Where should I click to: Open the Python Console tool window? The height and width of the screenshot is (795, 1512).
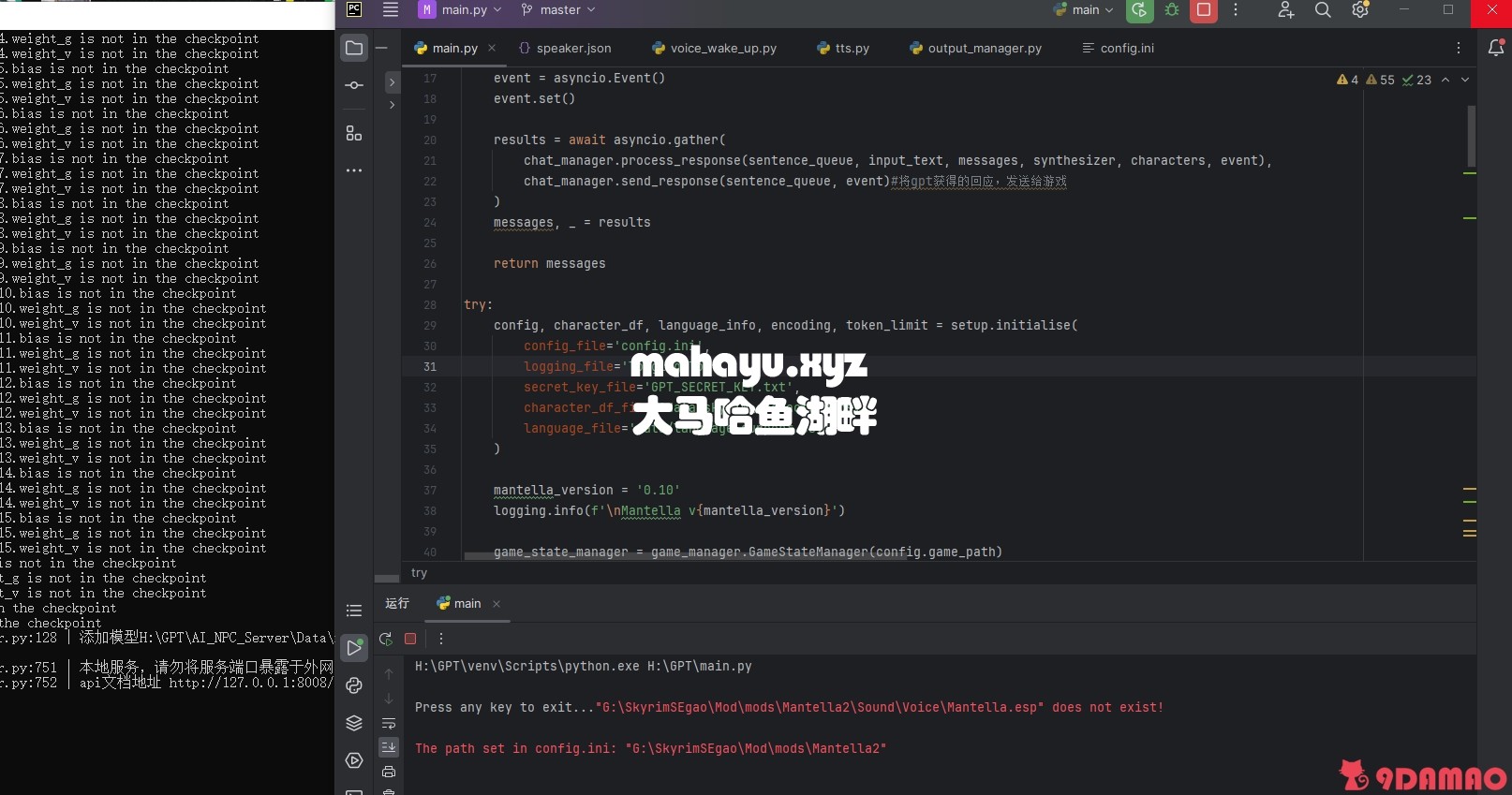(354, 685)
